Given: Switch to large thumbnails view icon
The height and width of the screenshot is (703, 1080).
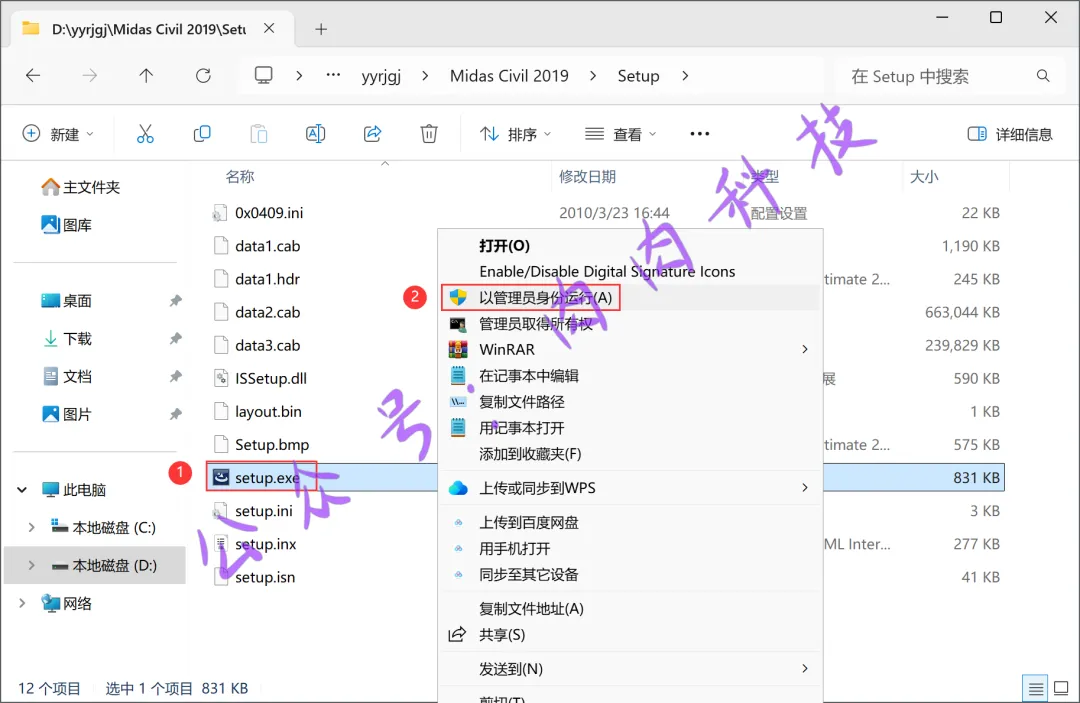Looking at the screenshot, I should coord(1061,688).
